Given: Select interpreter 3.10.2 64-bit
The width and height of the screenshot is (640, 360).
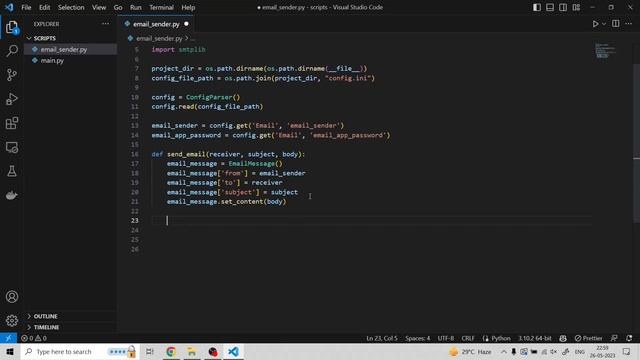Looking at the screenshot, I should click(535, 338).
